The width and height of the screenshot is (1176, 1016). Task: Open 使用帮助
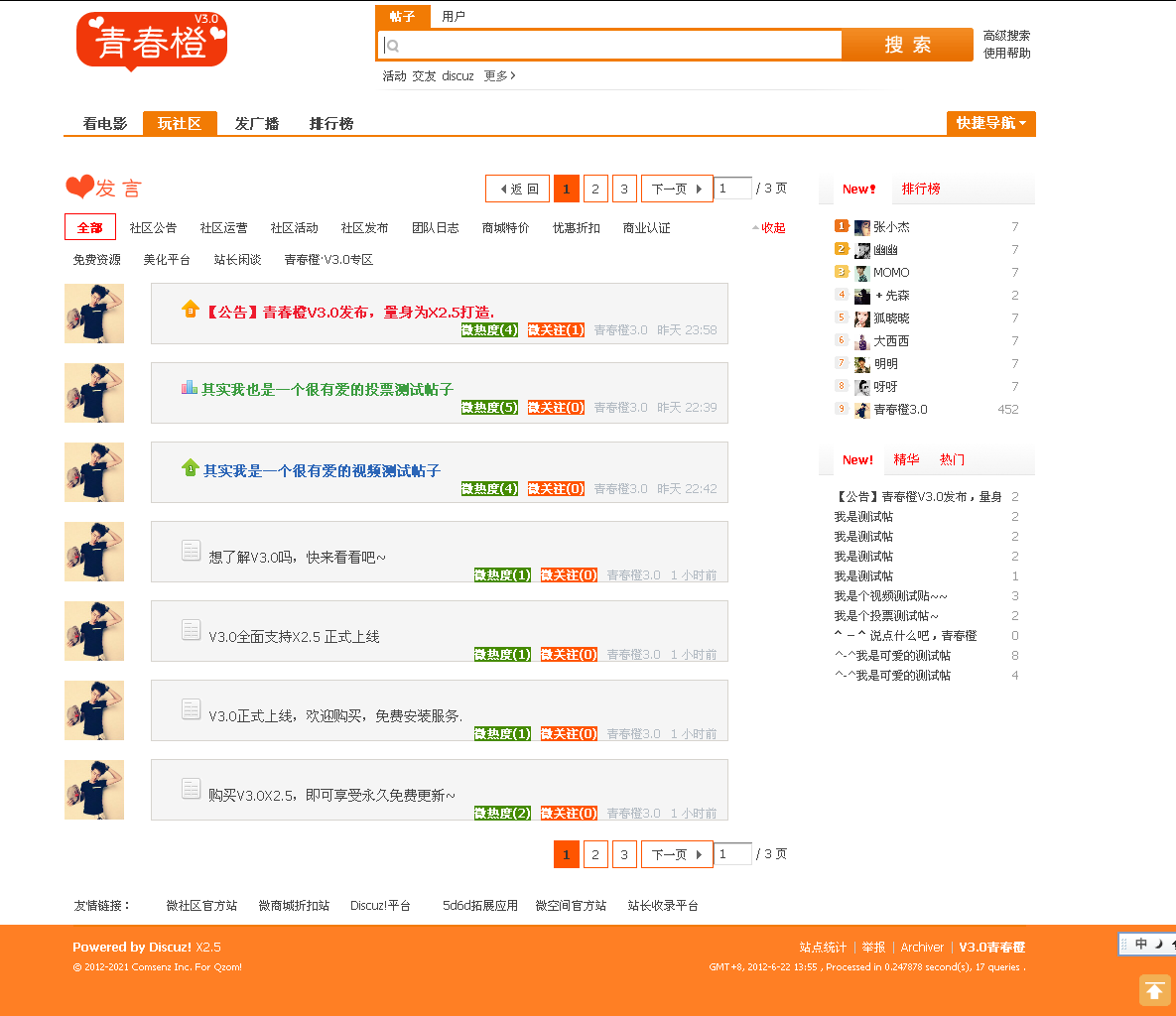point(1006,54)
